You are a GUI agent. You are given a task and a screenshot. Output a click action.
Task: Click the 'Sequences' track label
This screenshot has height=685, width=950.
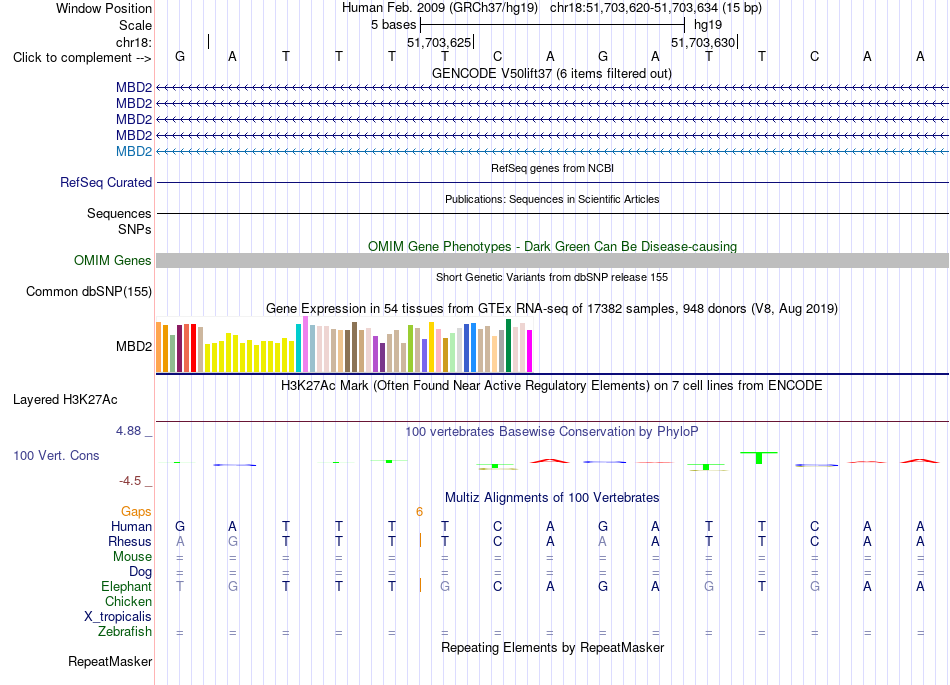click(x=119, y=213)
